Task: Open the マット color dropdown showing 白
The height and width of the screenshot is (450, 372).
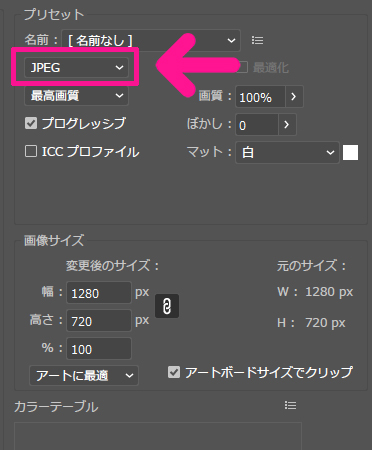Action: click(287, 152)
